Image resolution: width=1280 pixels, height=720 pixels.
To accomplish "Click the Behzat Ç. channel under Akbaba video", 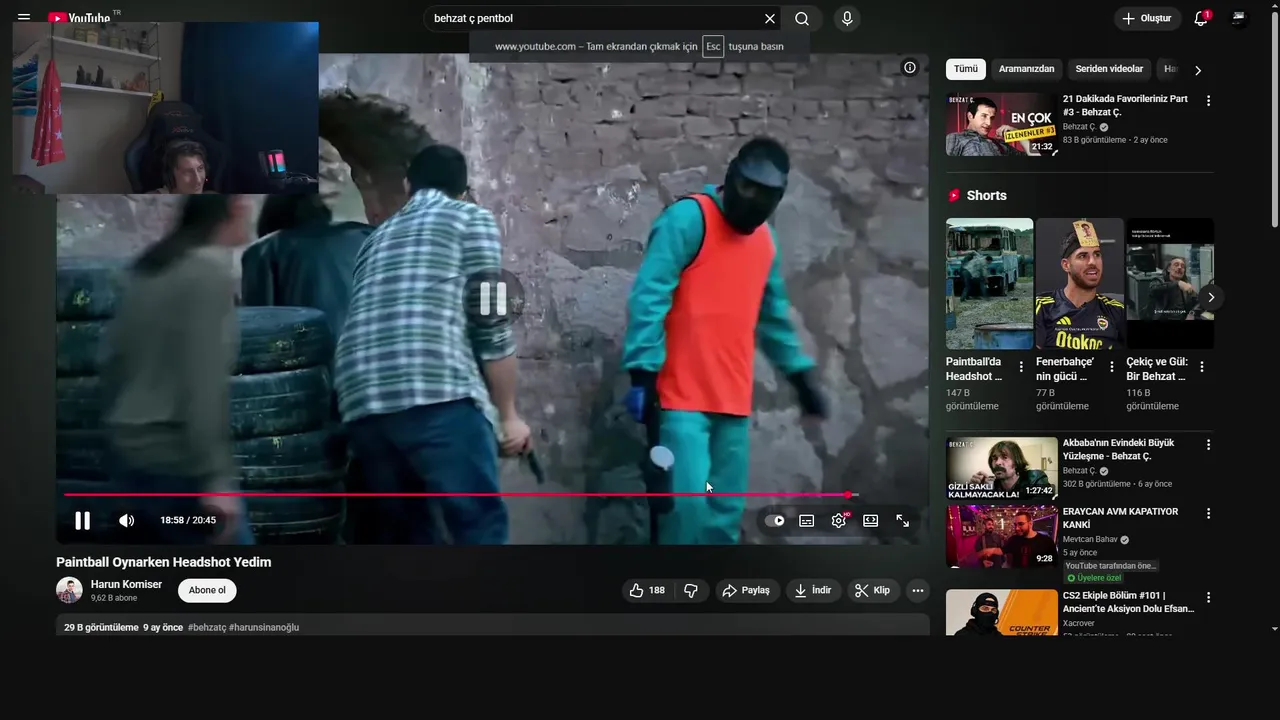I will pos(1080,471).
